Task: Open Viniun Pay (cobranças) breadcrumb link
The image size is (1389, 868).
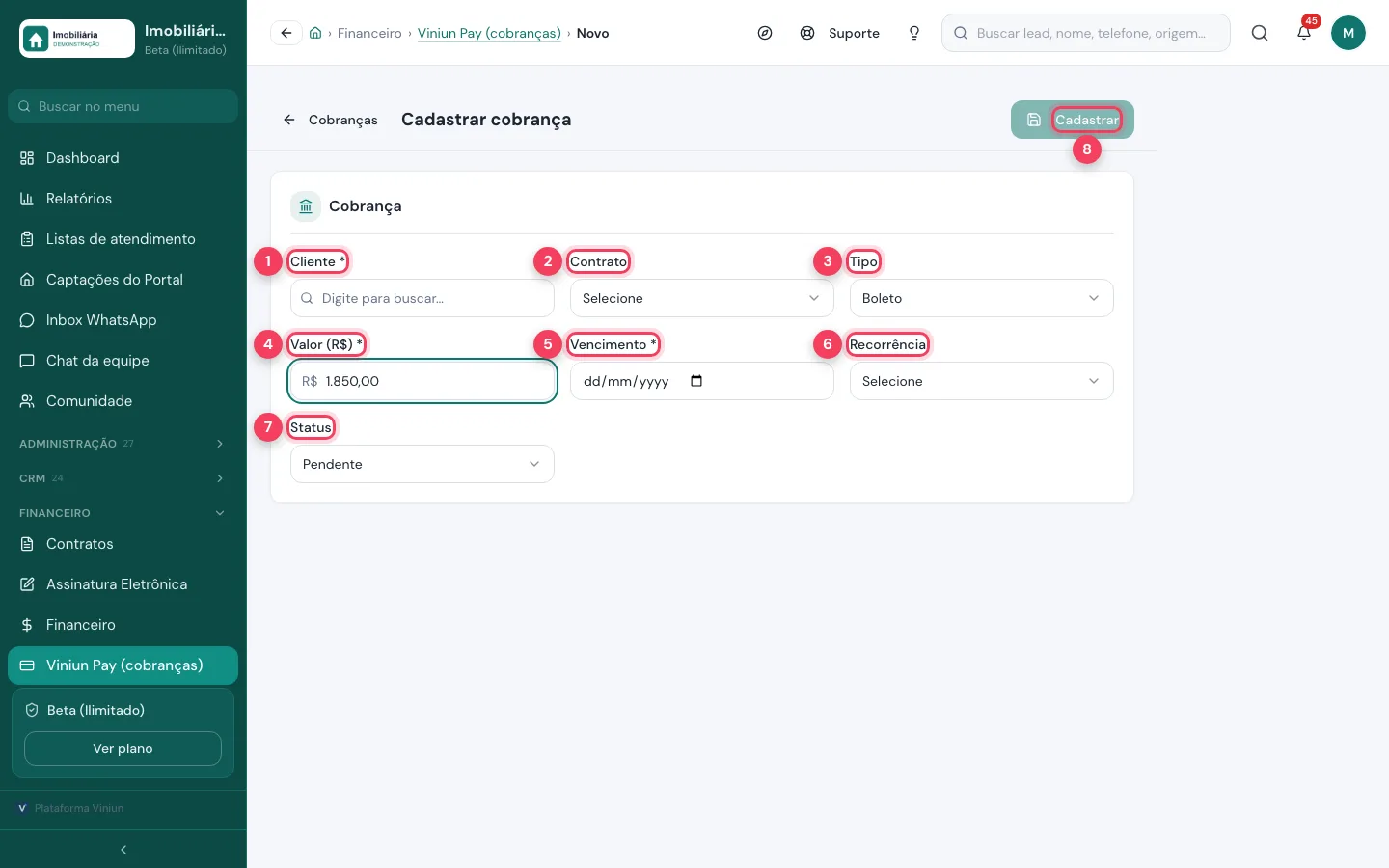Action: pyautogui.click(x=489, y=33)
